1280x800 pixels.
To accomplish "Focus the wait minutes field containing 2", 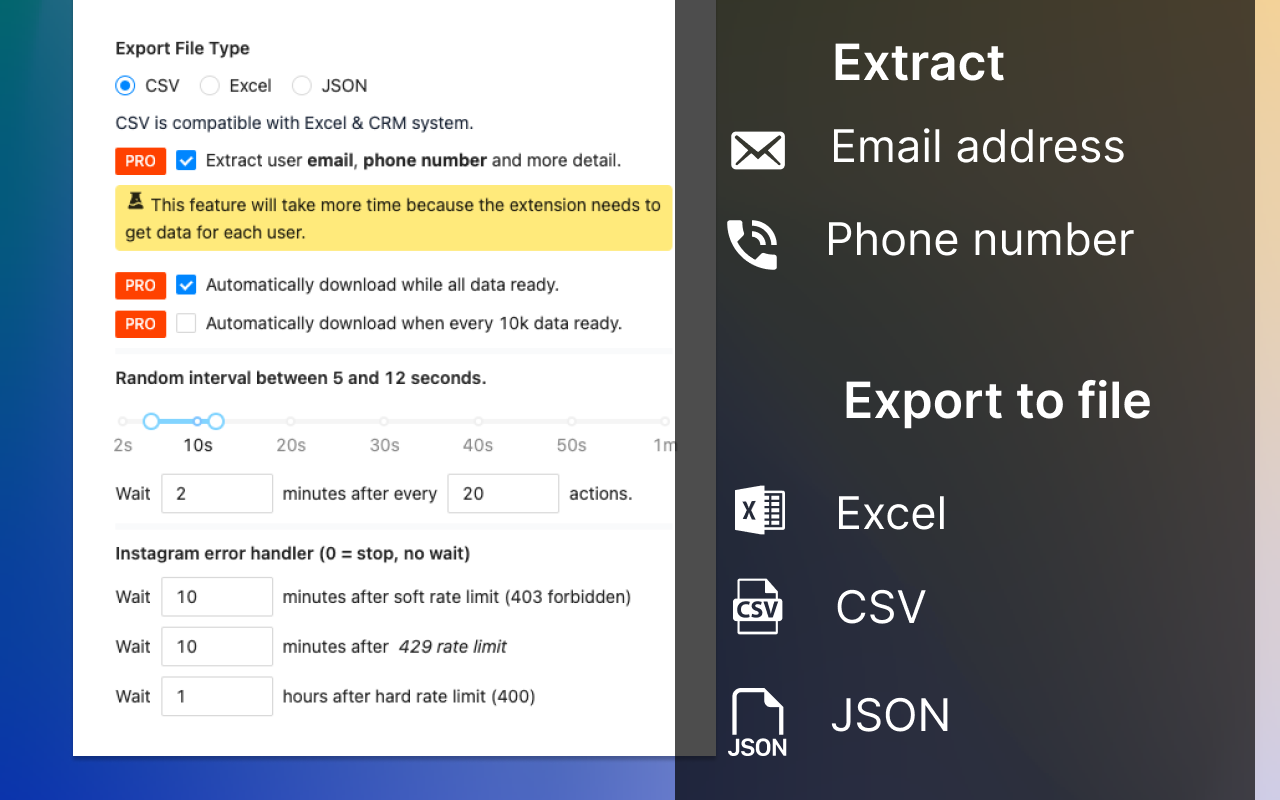I will tap(217, 494).
